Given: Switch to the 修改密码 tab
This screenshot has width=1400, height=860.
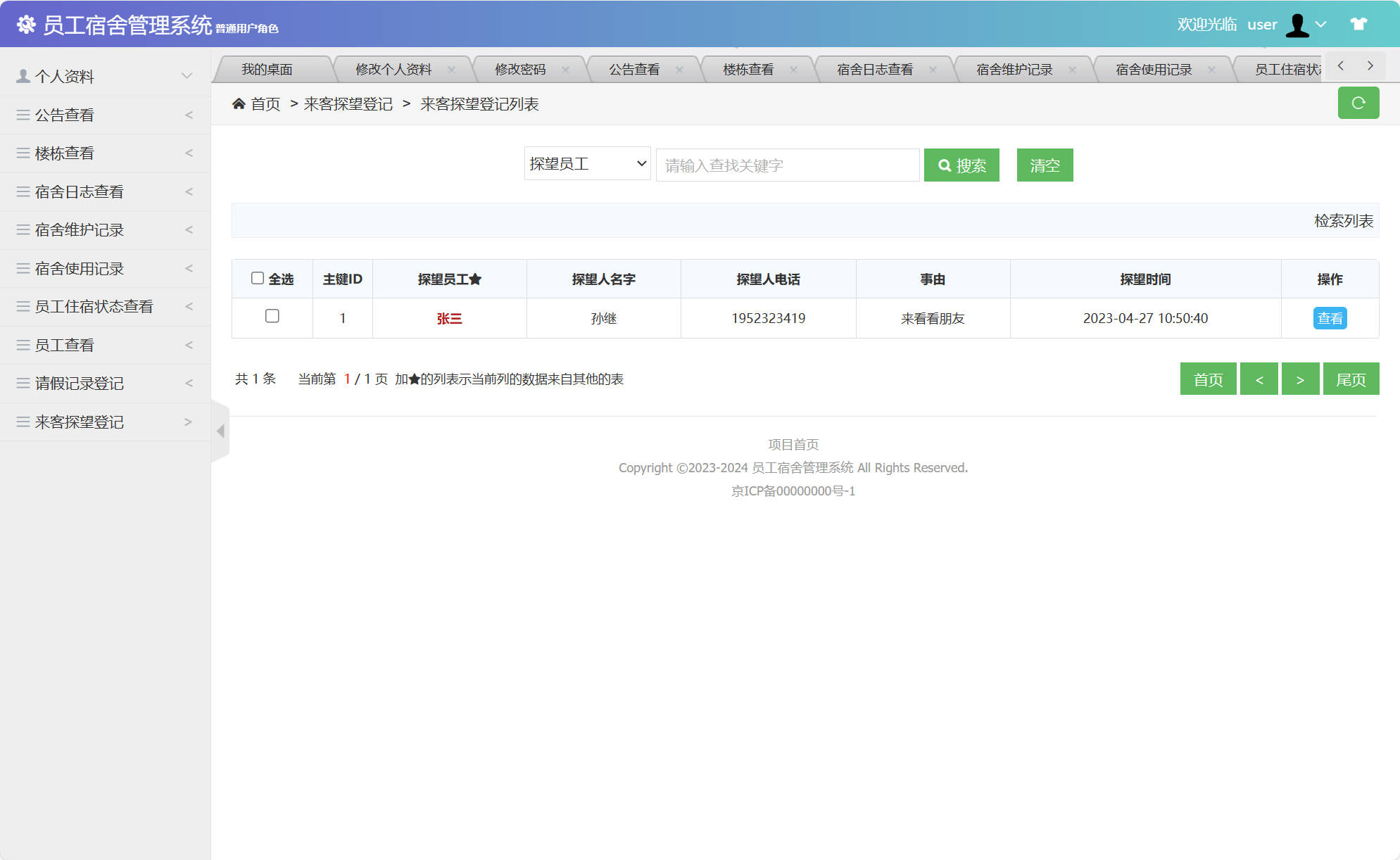Looking at the screenshot, I should (x=521, y=68).
